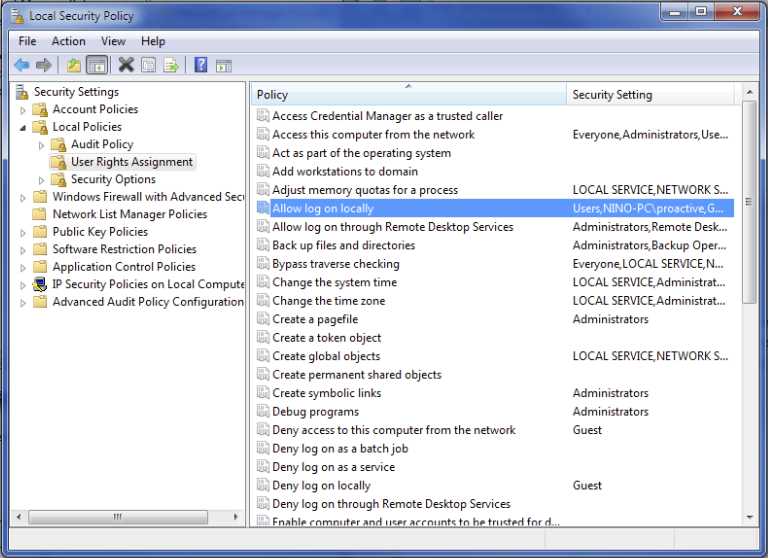
Task: Click the Show/Hide Action Pane icon
Action: [224, 65]
